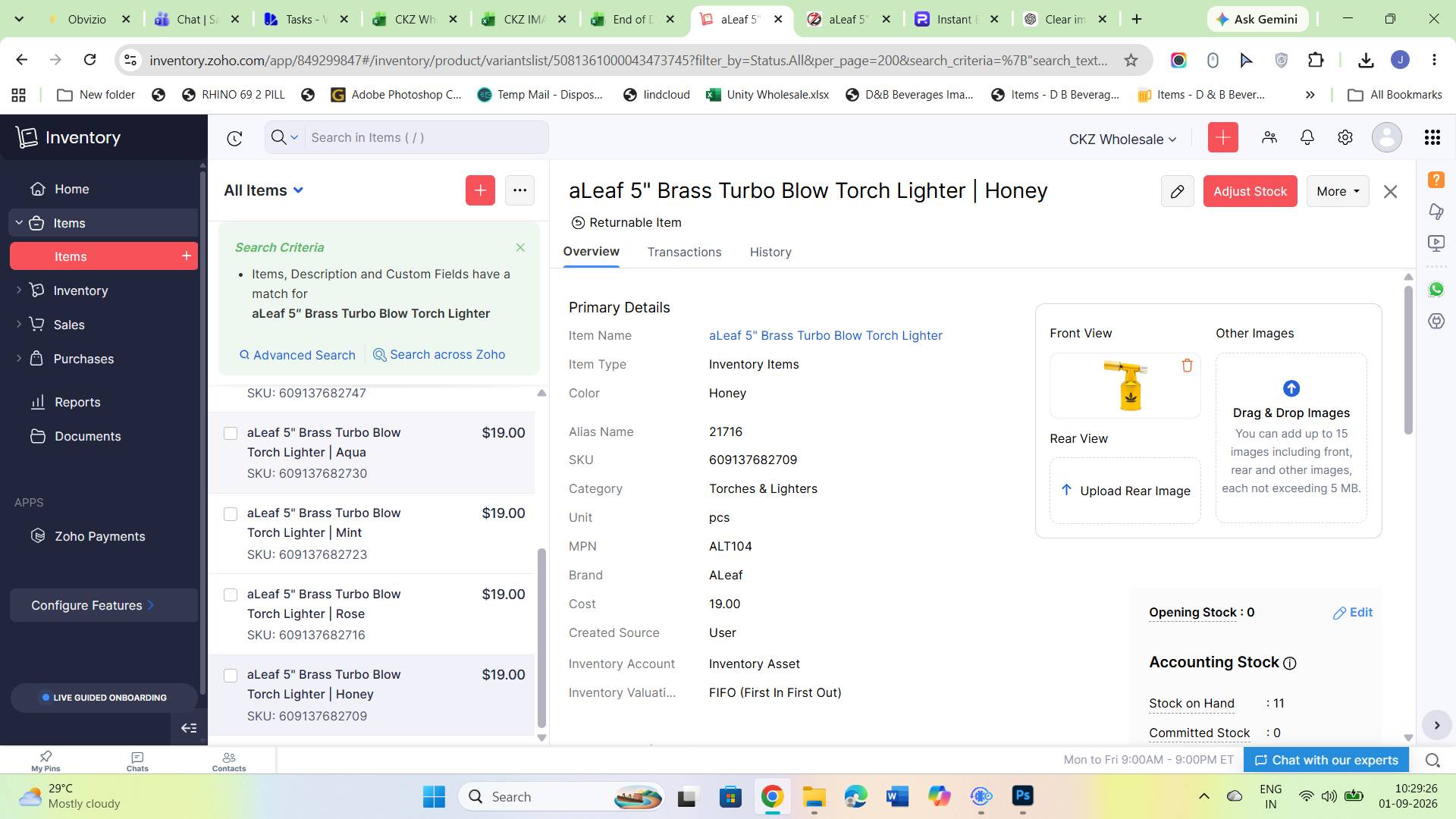The width and height of the screenshot is (1456, 819).
Task: Click the Adjust Stock button
Action: pyautogui.click(x=1250, y=192)
